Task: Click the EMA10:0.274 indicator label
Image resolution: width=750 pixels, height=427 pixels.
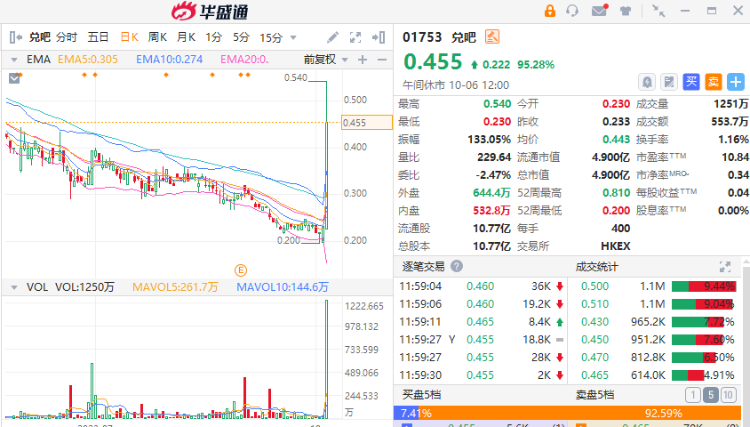Action: coord(169,59)
